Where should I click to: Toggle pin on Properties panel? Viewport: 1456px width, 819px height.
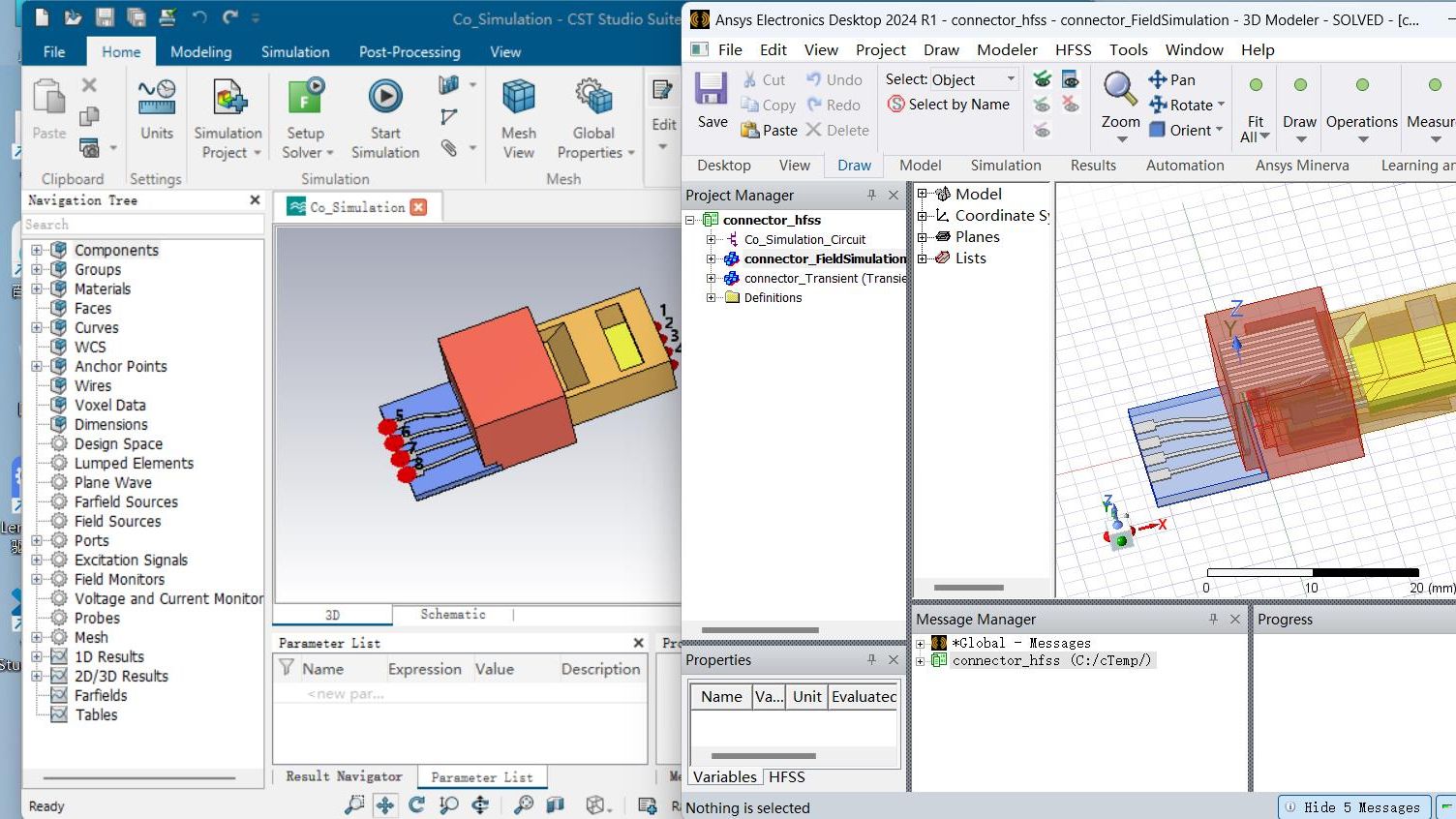click(x=871, y=659)
